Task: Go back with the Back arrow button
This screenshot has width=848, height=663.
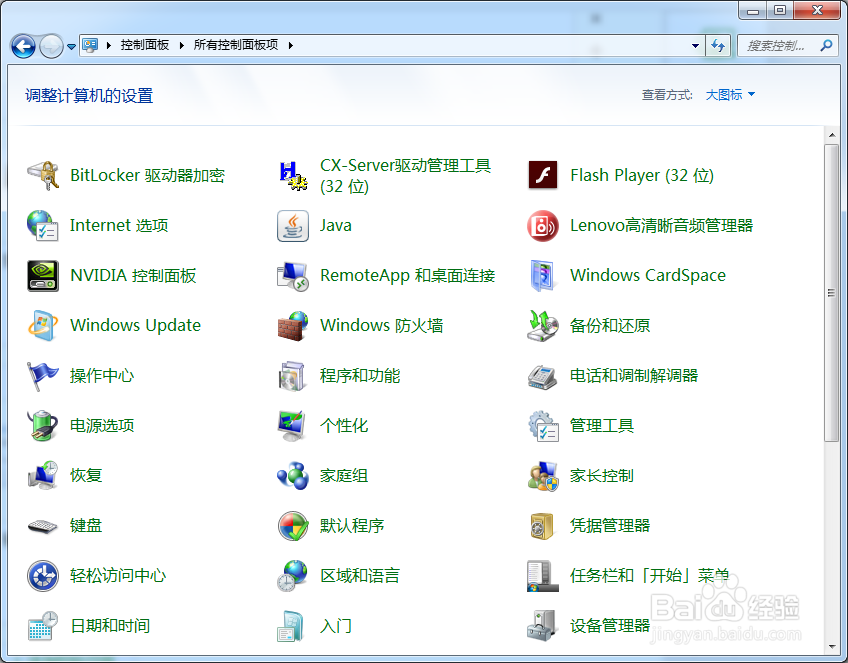Action: (23, 47)
